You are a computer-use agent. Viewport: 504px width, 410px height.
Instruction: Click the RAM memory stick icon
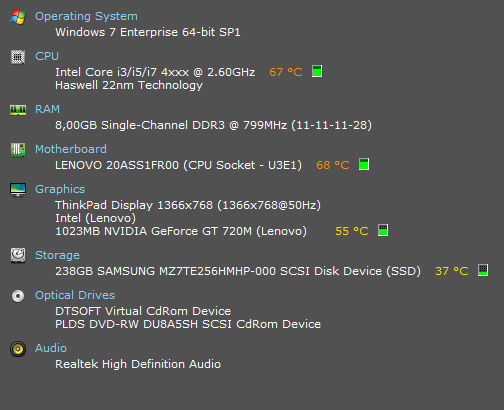18,110
